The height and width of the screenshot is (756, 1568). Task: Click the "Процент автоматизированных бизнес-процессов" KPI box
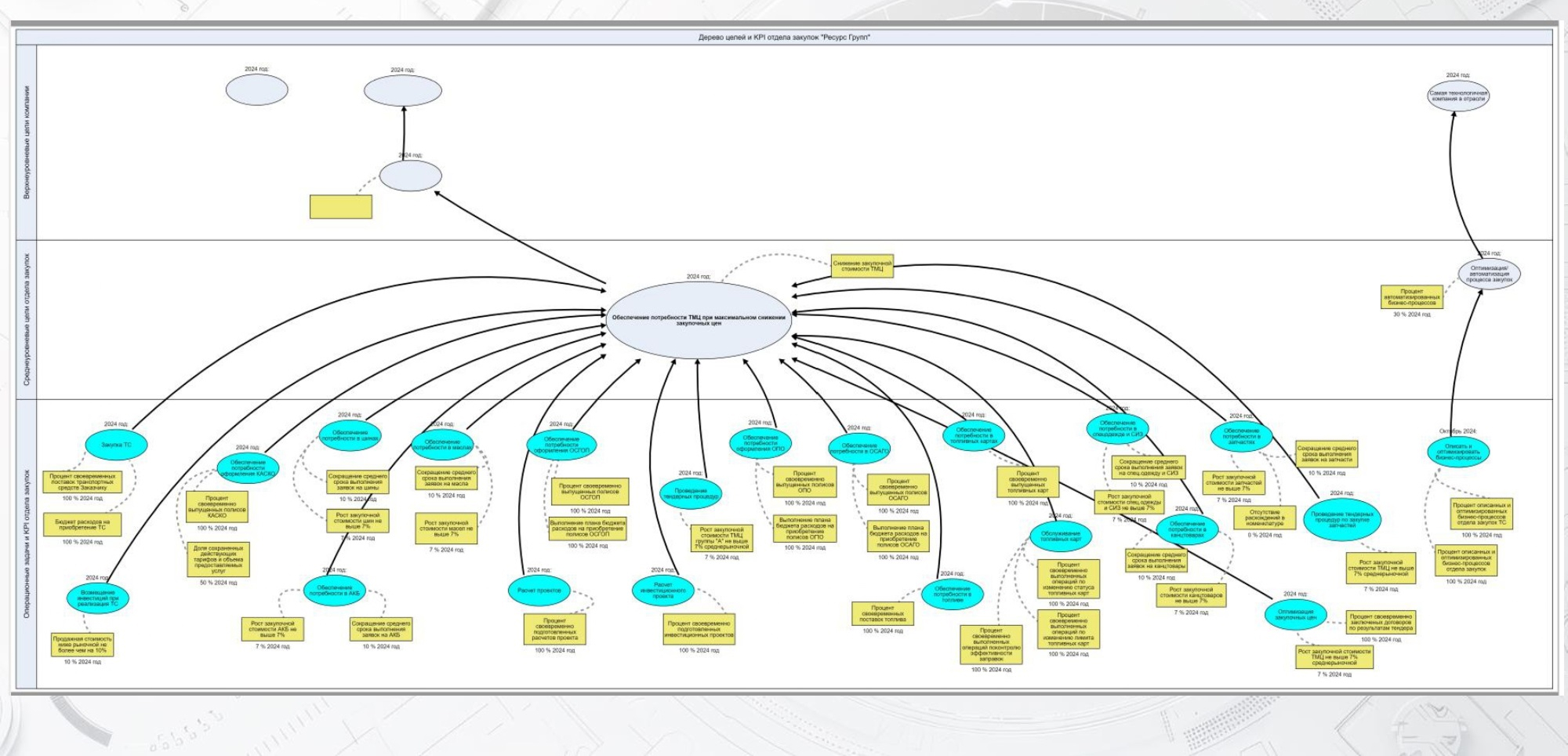(1411, 297)
